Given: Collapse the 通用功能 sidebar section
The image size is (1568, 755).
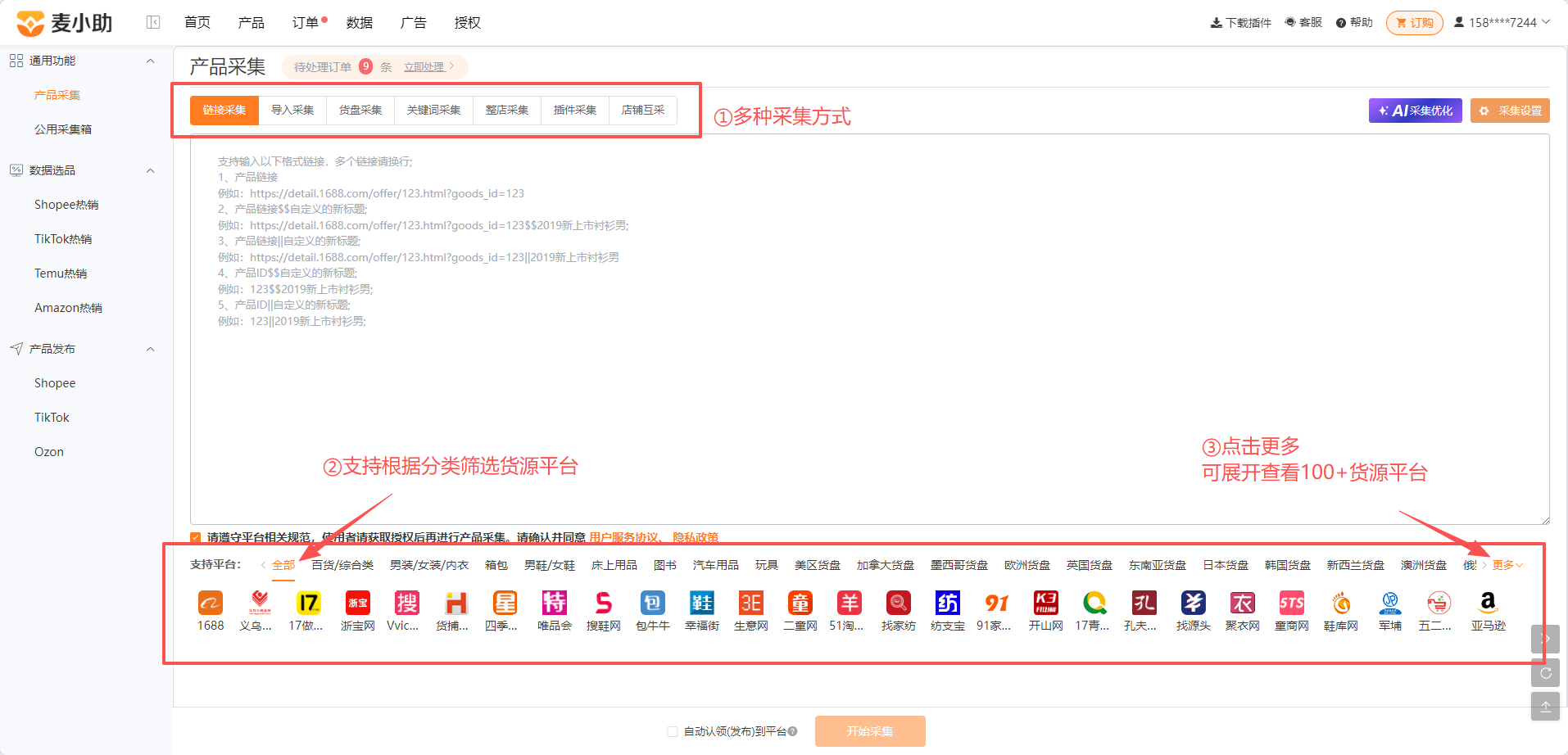Looking at the screenshot, I should pos(150,61).
